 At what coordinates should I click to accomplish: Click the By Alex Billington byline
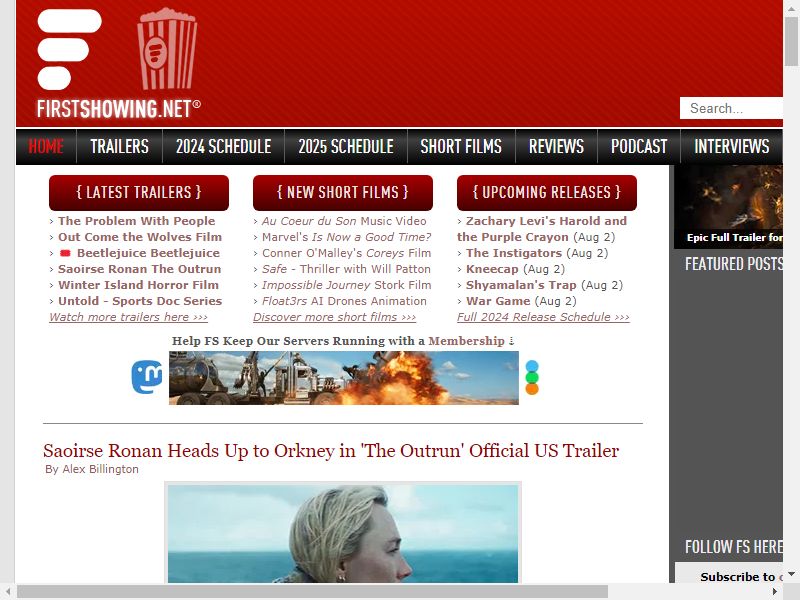click(x=92, y=469)
